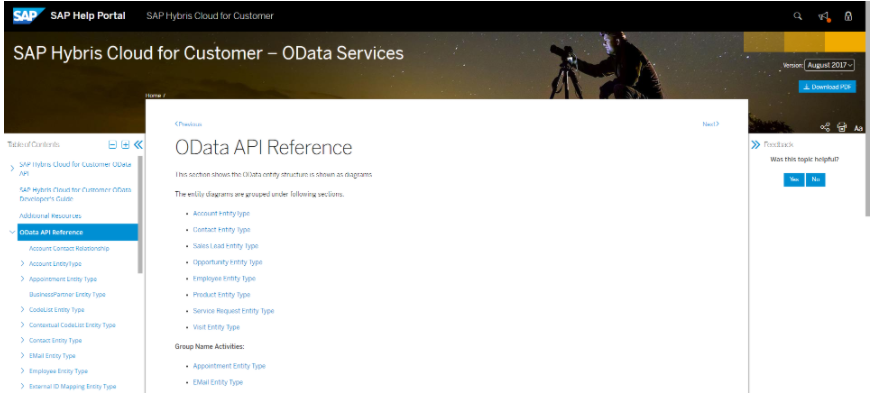Screen dimensions: 873x409
Task: Collapse the Feedback panel with double chevron
Action: [755, 145]
